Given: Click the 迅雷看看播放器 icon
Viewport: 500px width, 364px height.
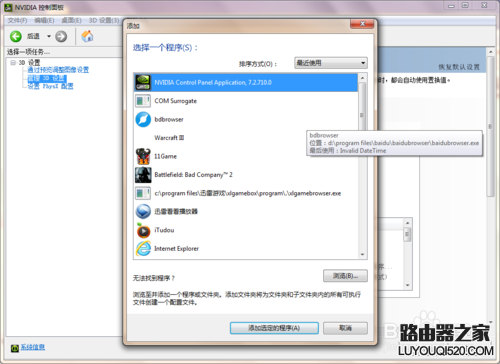Looking at the screenshot, I should pos(143,211).
